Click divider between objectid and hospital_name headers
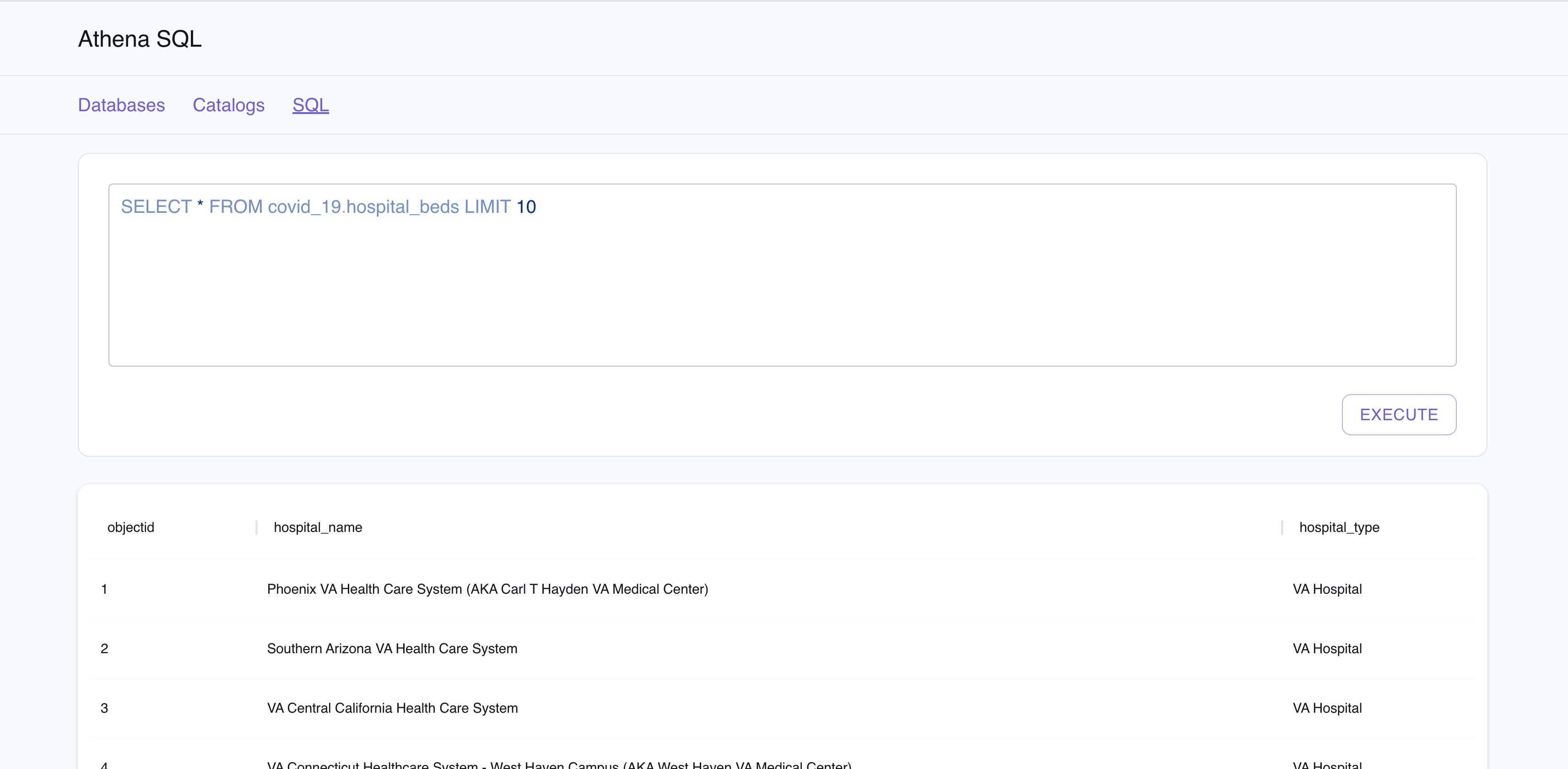Image resolution: width=1568 pixels, height=769 pixels. coord(256,527)
